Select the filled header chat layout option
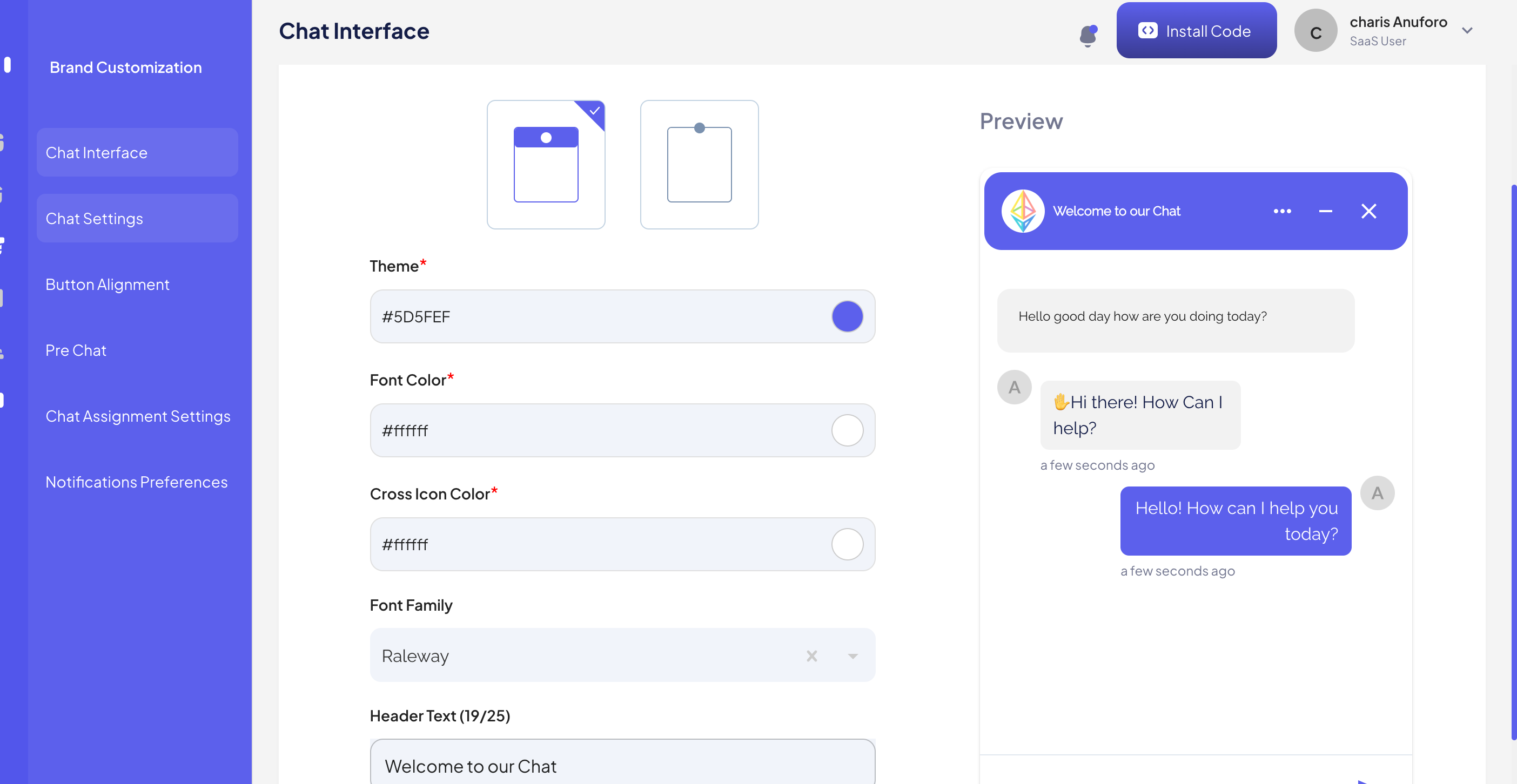This screenshot has height=784, width=1517. coord(546,165)
